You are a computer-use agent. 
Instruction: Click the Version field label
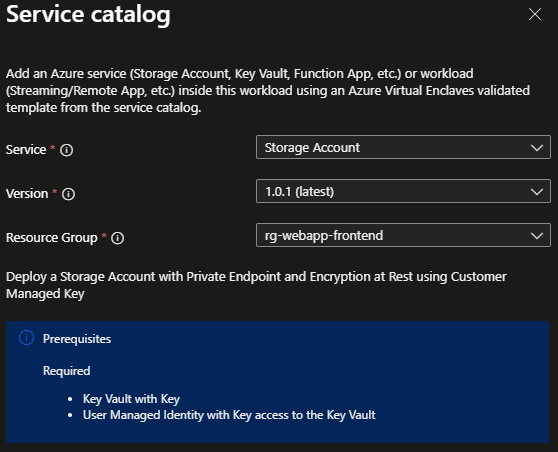[27, 194]
